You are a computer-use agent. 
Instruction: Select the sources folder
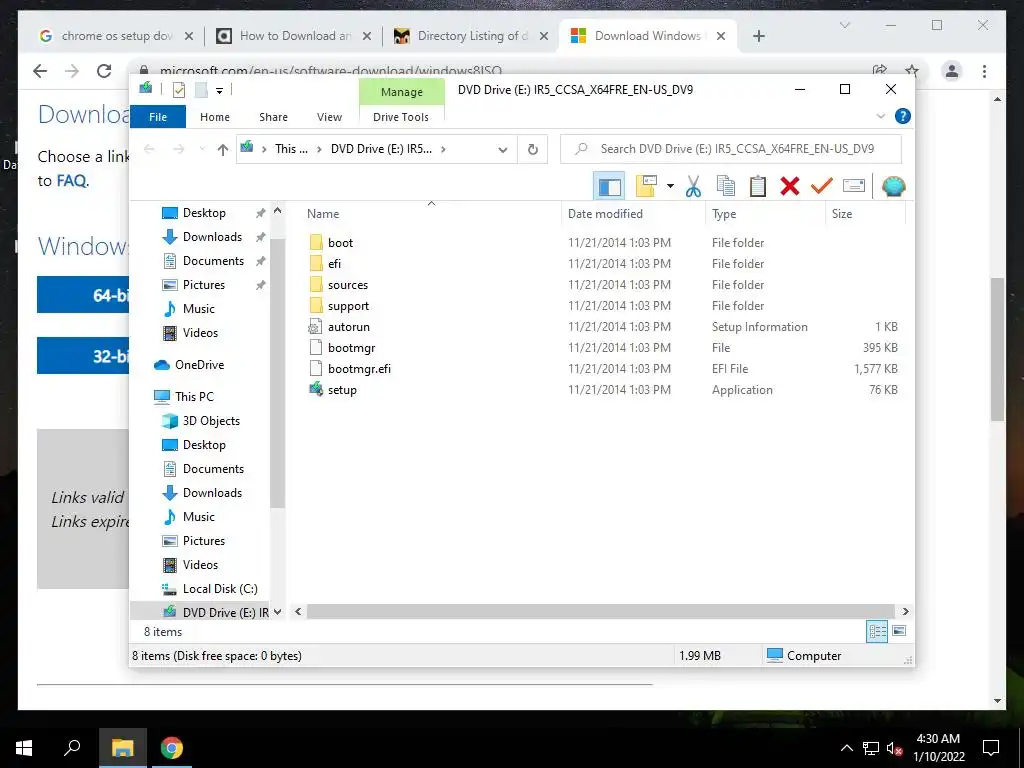point(347,285)
